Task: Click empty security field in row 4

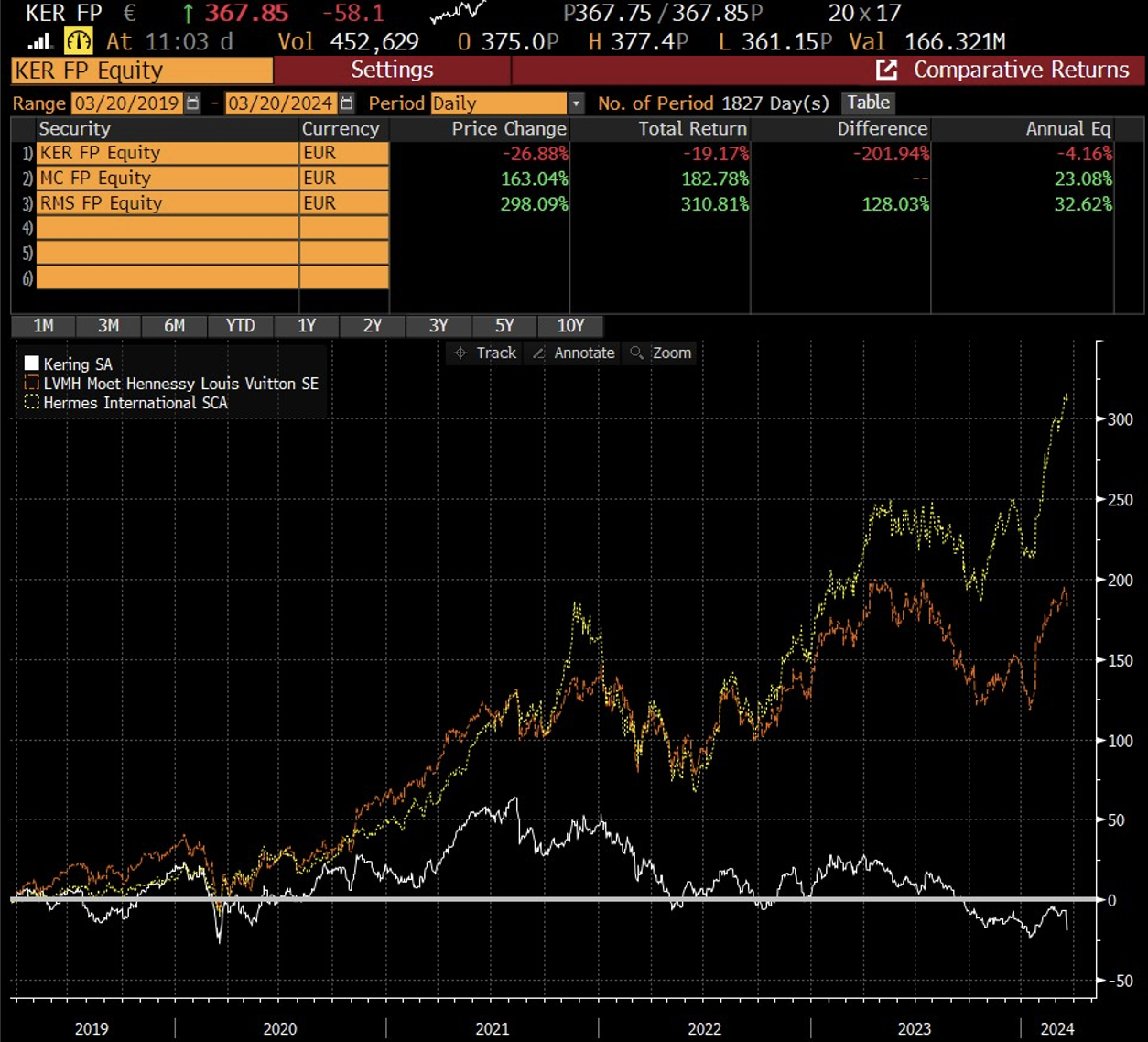Action: coord(168,228)
